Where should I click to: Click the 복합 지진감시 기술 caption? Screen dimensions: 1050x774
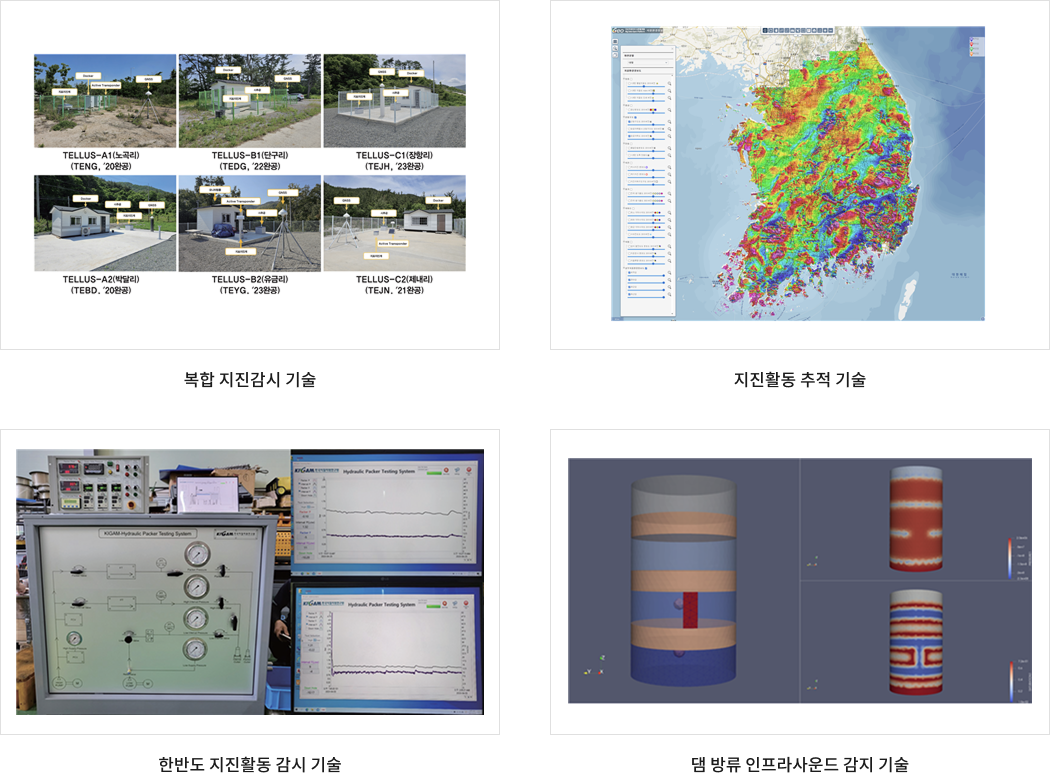250,380
